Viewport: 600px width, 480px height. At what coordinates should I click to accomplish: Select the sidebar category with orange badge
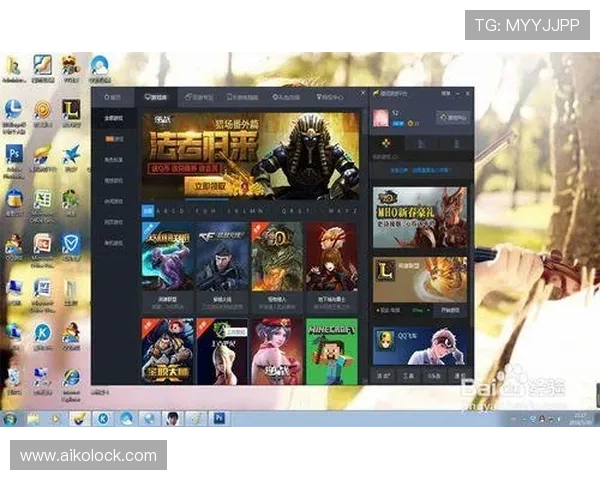coord(114,139)
